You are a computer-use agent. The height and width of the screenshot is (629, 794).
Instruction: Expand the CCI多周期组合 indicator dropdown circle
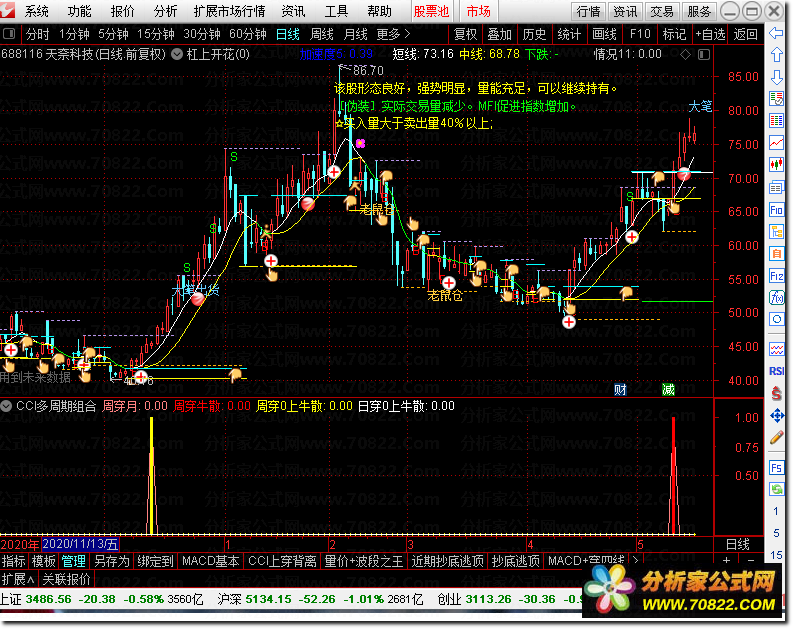click(x=6, y=406)
